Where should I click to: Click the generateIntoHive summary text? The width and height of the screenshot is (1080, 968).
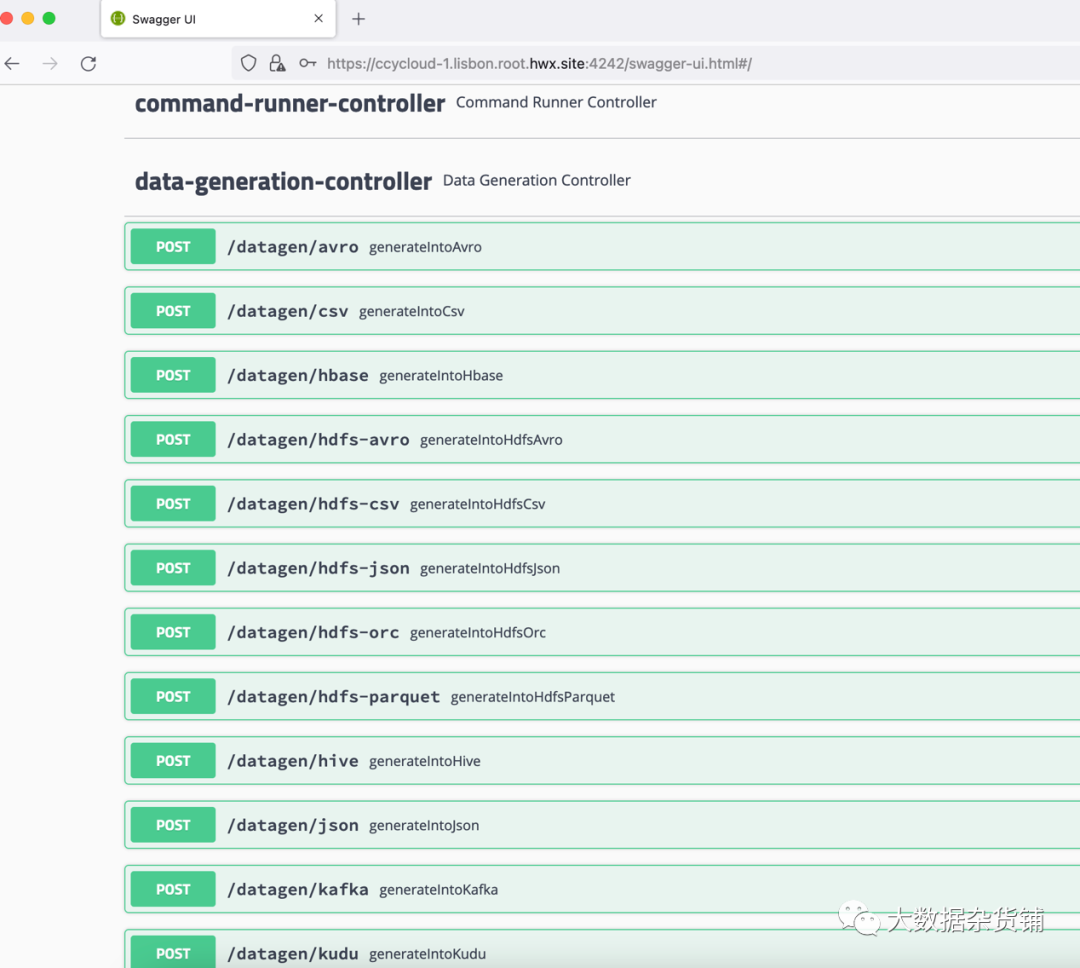425,761
